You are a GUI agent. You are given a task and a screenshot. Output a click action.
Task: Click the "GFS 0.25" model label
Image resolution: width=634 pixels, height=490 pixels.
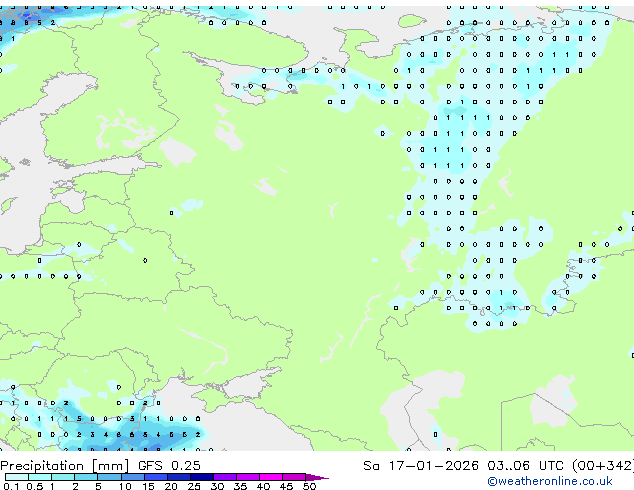(169, 466)
